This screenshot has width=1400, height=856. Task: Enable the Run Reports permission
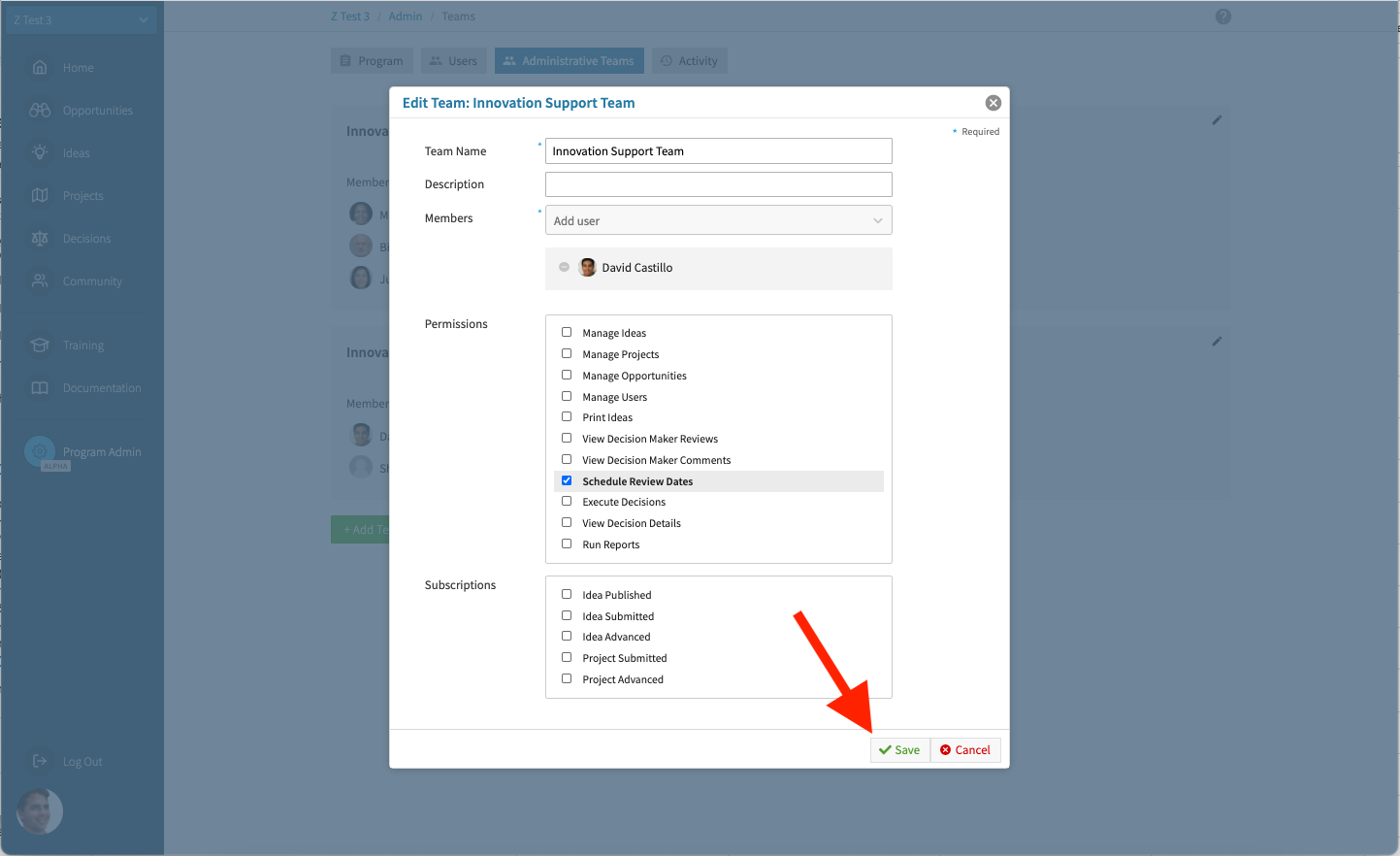(567, 543)
